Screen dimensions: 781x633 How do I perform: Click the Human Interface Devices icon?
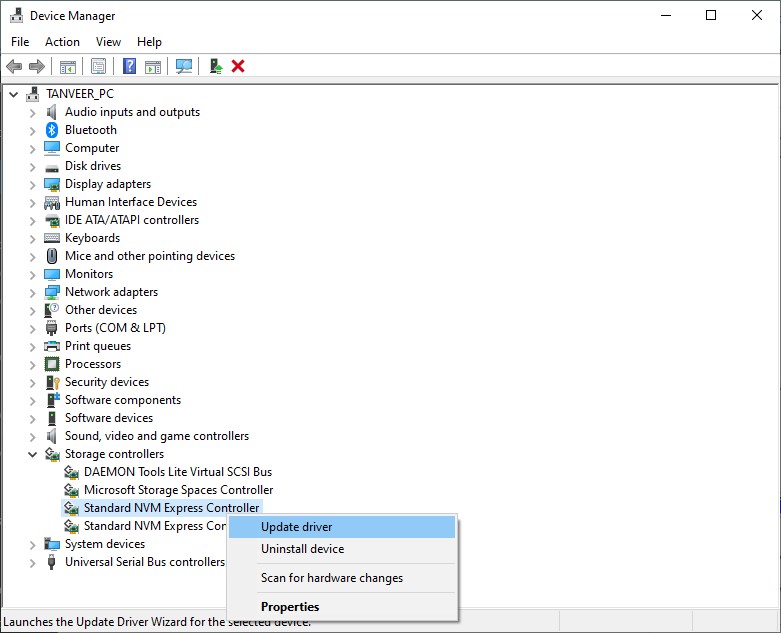[52, 202]
